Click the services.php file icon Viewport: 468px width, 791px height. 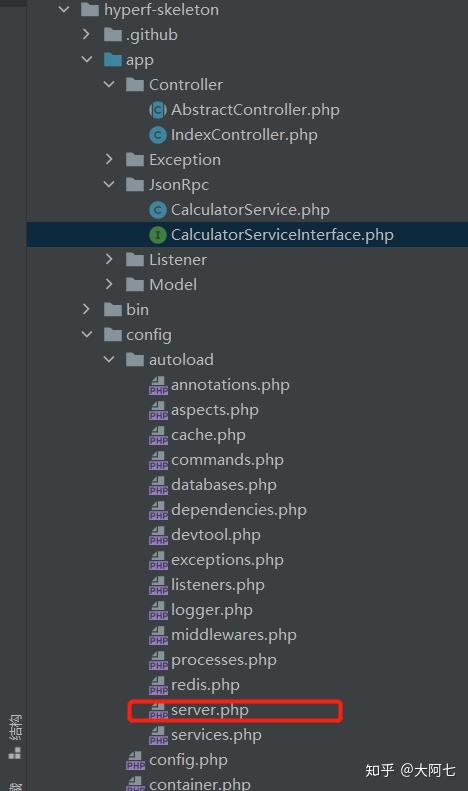point(158,735)
